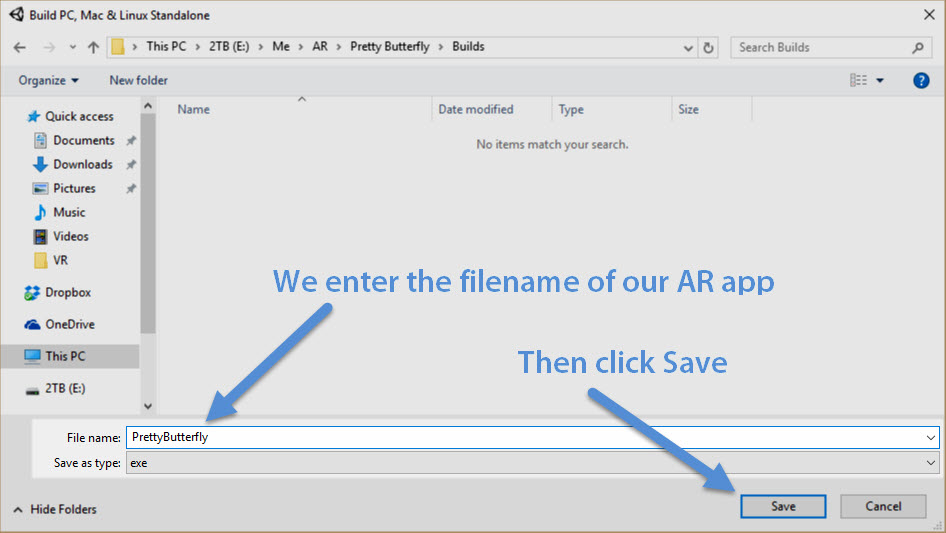Viewport: 946px width, 533px height.
Task: Expand the address bar history dropdown
Action: [688, 48]
